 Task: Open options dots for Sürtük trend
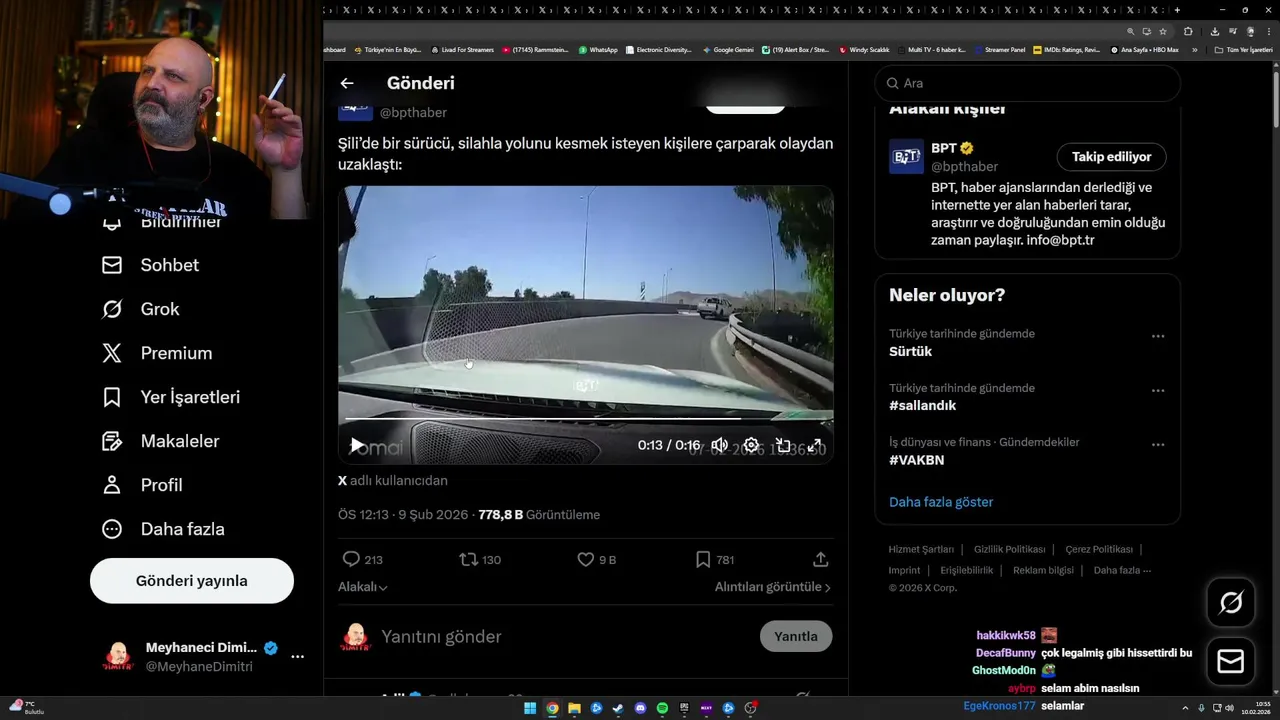[x=1158, y=336]
